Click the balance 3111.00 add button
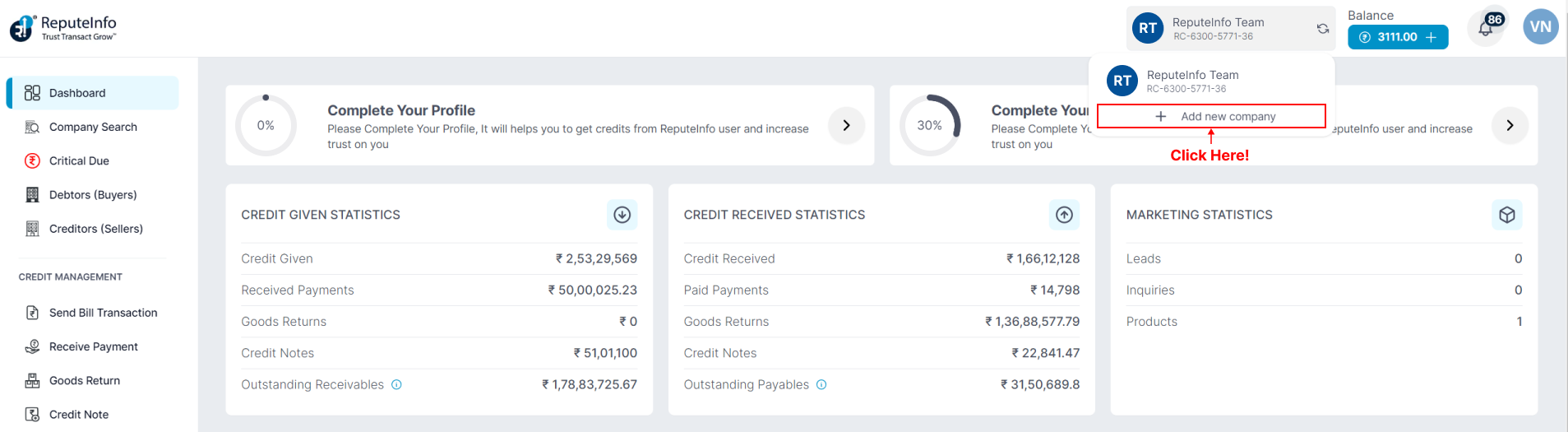 (1431, 37)
